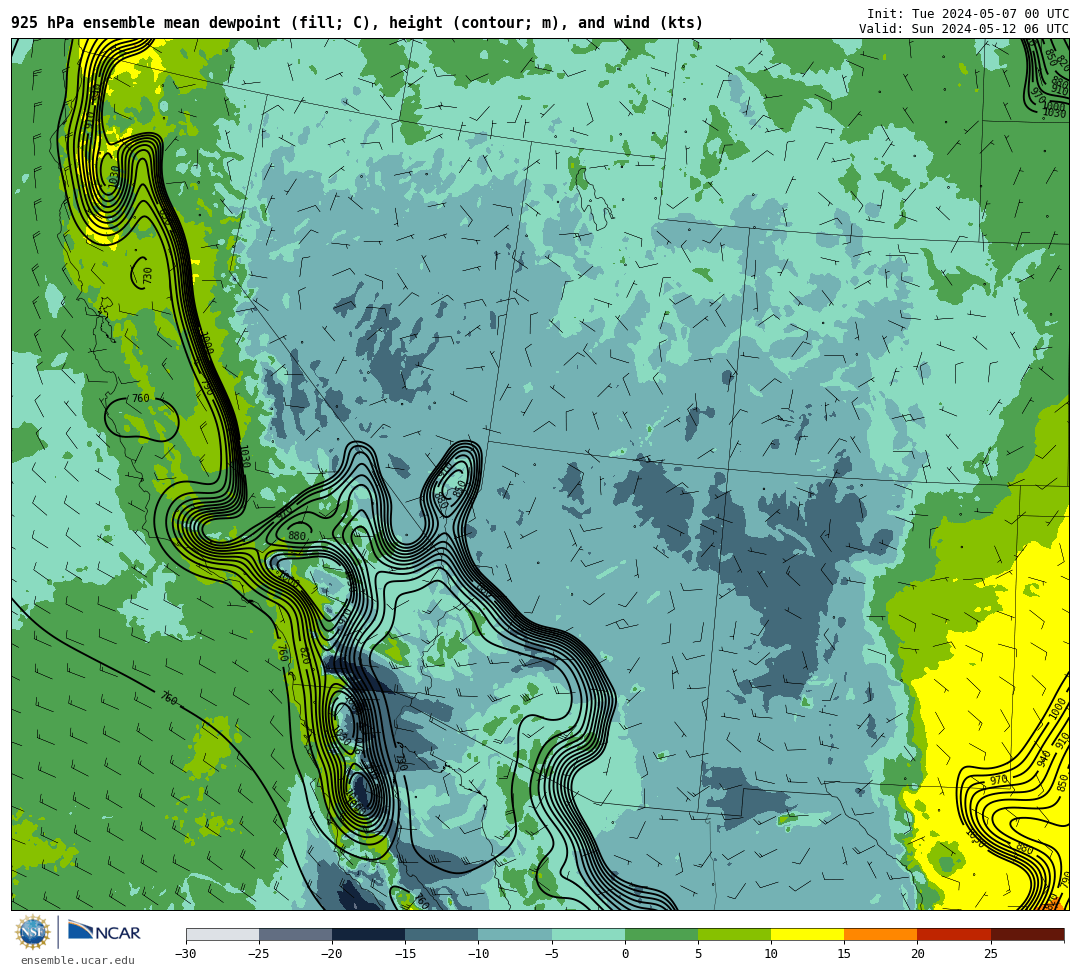
Task: Click the Valid time label
Action: point(964,29)
